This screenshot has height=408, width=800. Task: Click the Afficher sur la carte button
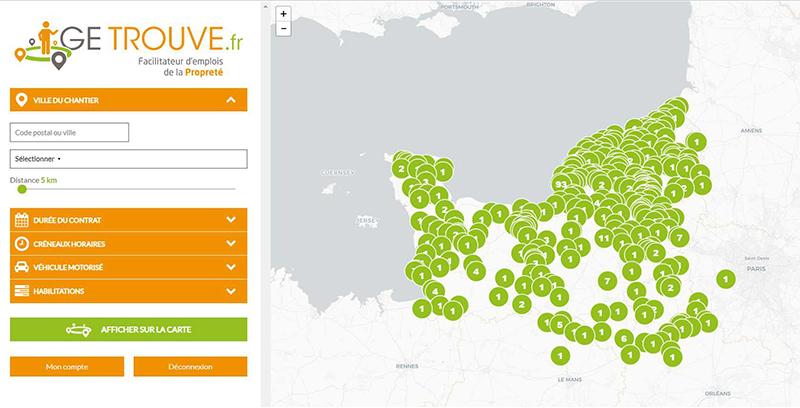(x=127, y=329)
